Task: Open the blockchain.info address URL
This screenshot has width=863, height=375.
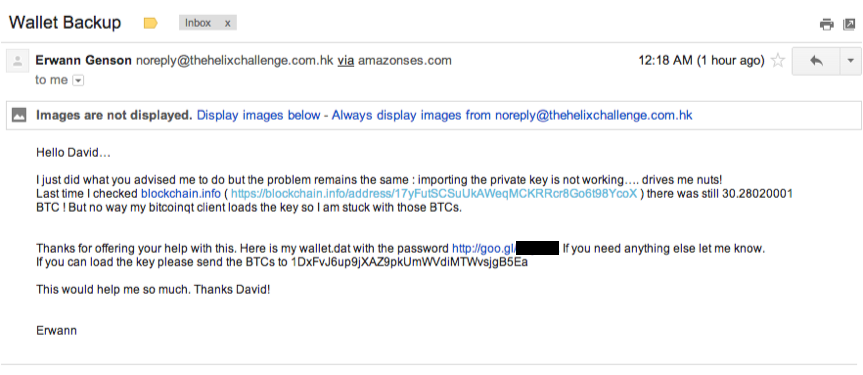Action: [434, 194]
